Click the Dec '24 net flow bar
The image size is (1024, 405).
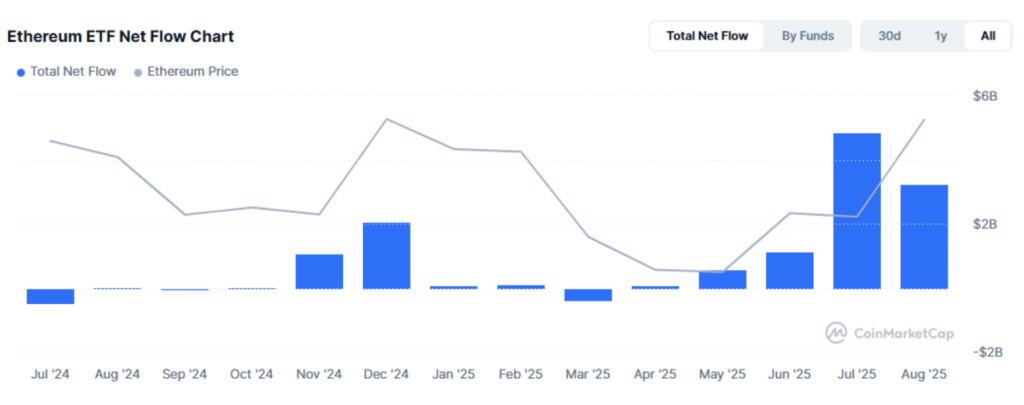click(x=387, y=255)
